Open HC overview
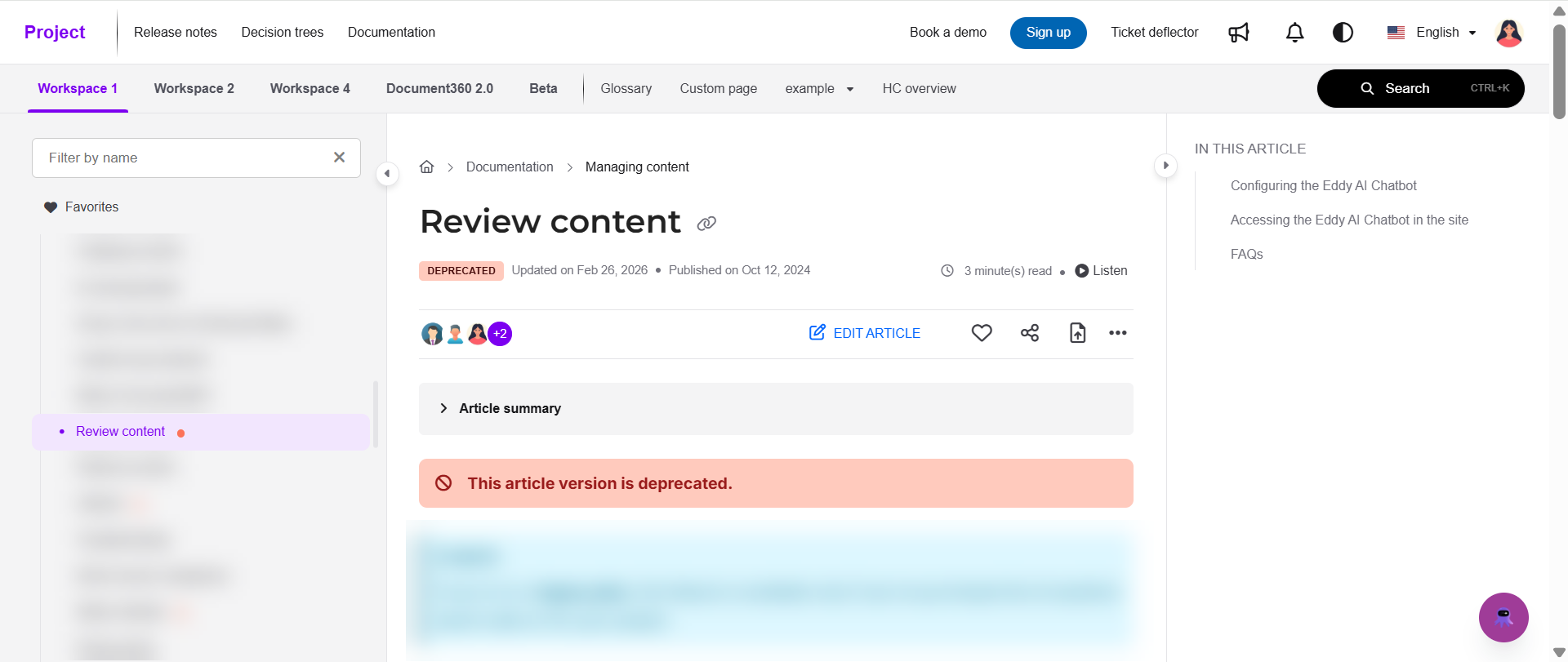Image resolution: width=1568 pixels, height=662 pixels. [x=919, y=88]
